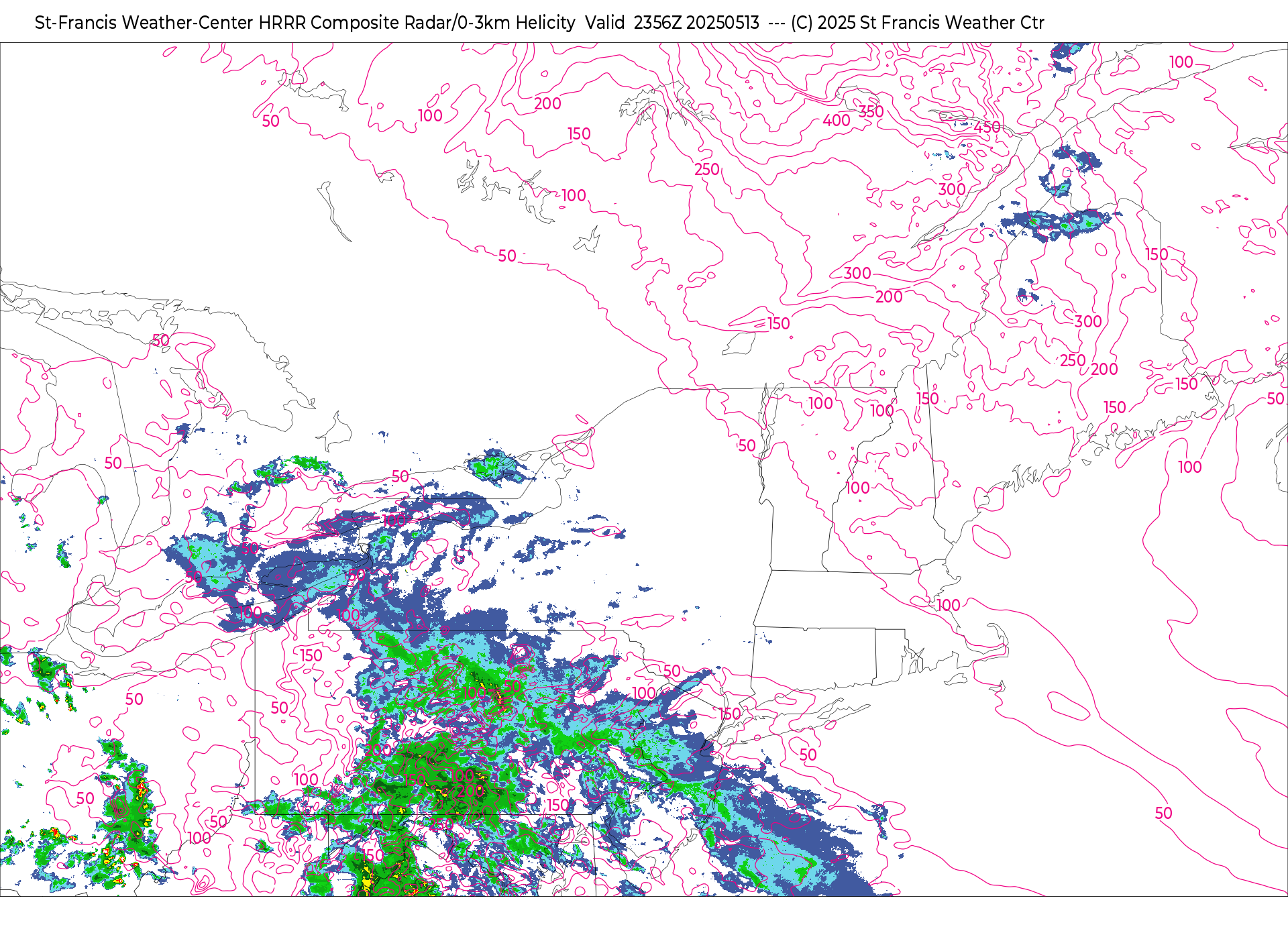This screenshot has width=1288, height=939.
Task: Click the 450 helicity contour label
Action: 987,127
